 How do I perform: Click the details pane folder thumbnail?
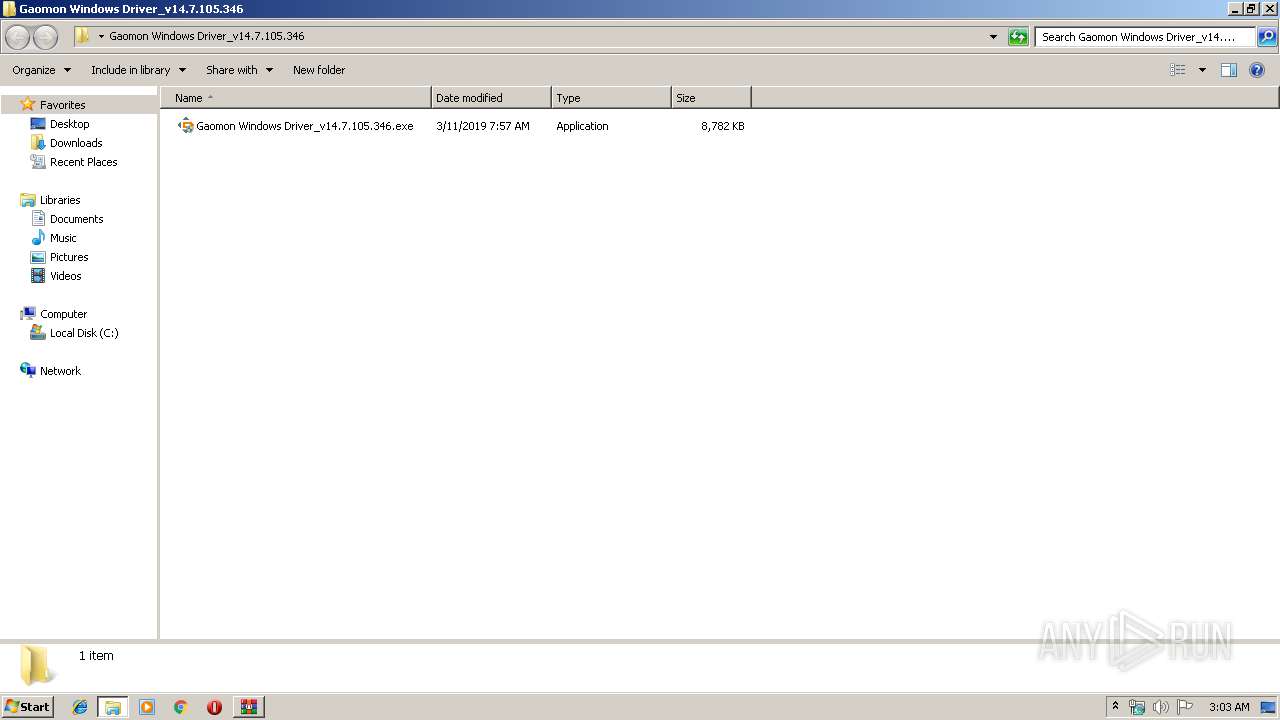coord(37,665)
